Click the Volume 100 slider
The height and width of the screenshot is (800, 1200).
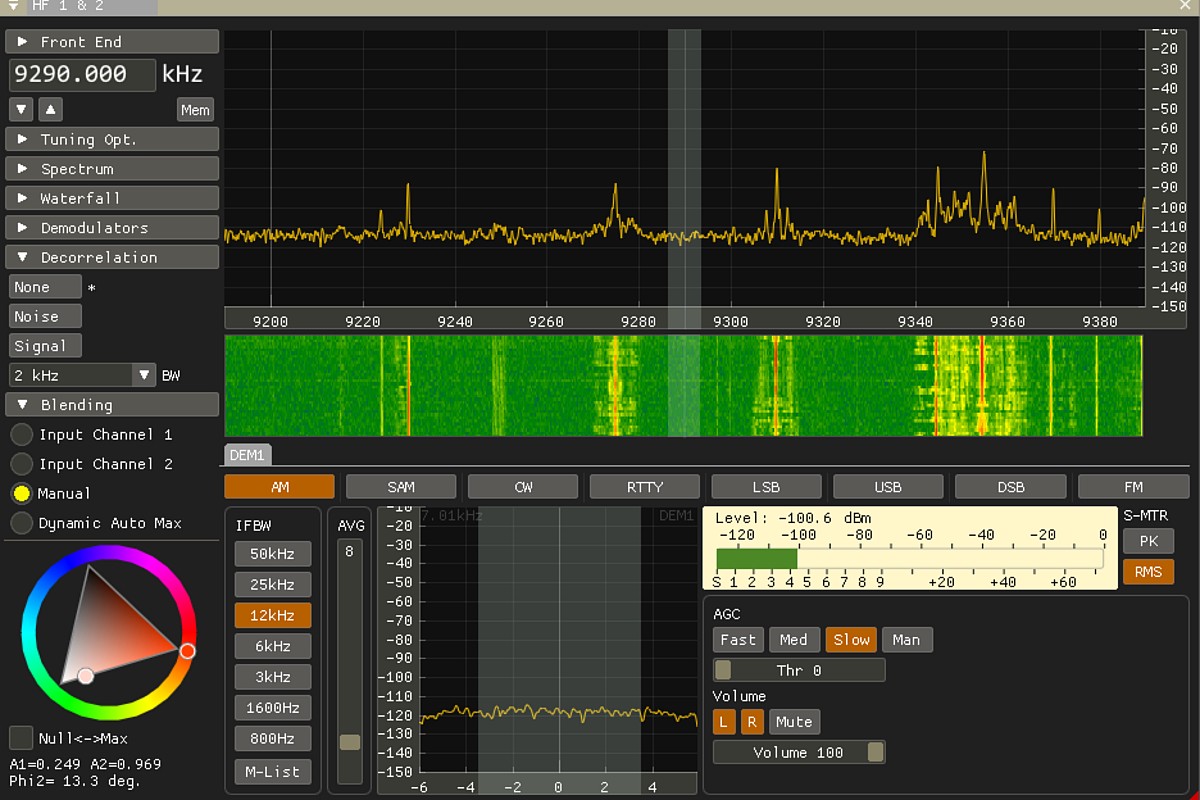click(x=798, y=752)
